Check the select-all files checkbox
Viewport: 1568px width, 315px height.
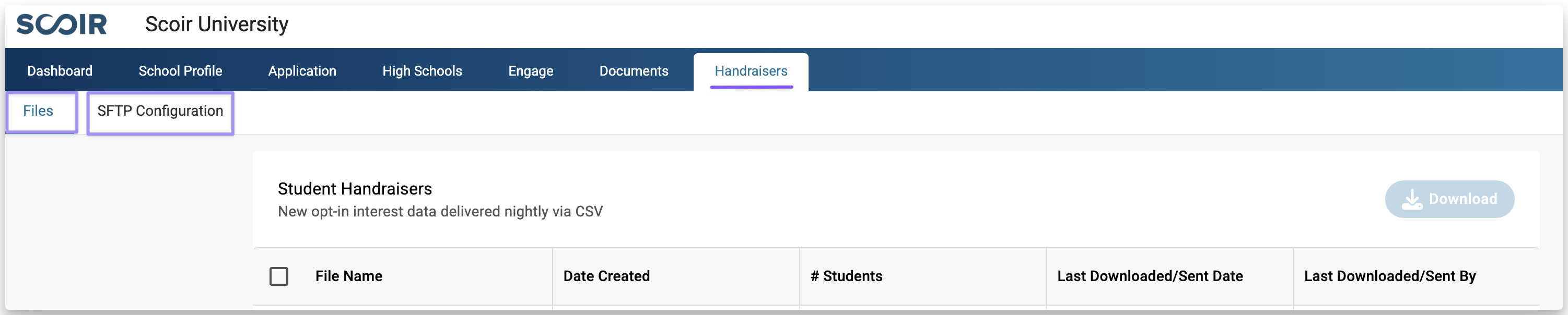(x=279, y=276)
